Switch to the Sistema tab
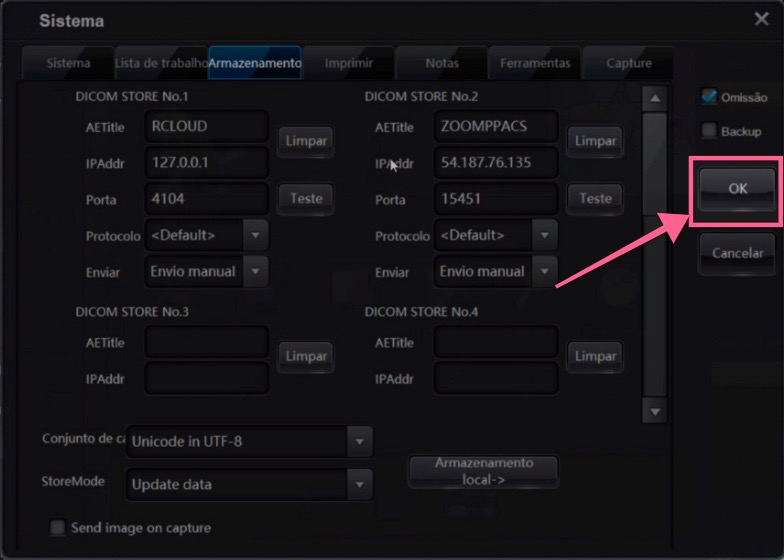Screen dimensions: 784x560 pos(68,63)
